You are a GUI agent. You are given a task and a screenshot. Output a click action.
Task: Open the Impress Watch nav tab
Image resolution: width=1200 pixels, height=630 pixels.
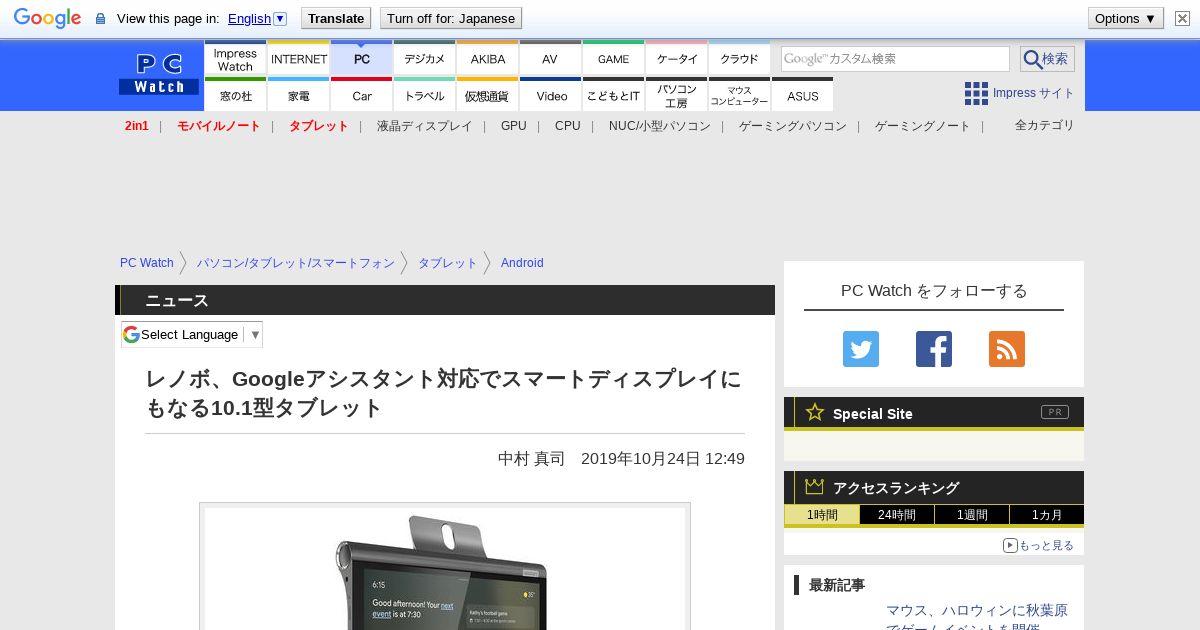tap(235, 59)
